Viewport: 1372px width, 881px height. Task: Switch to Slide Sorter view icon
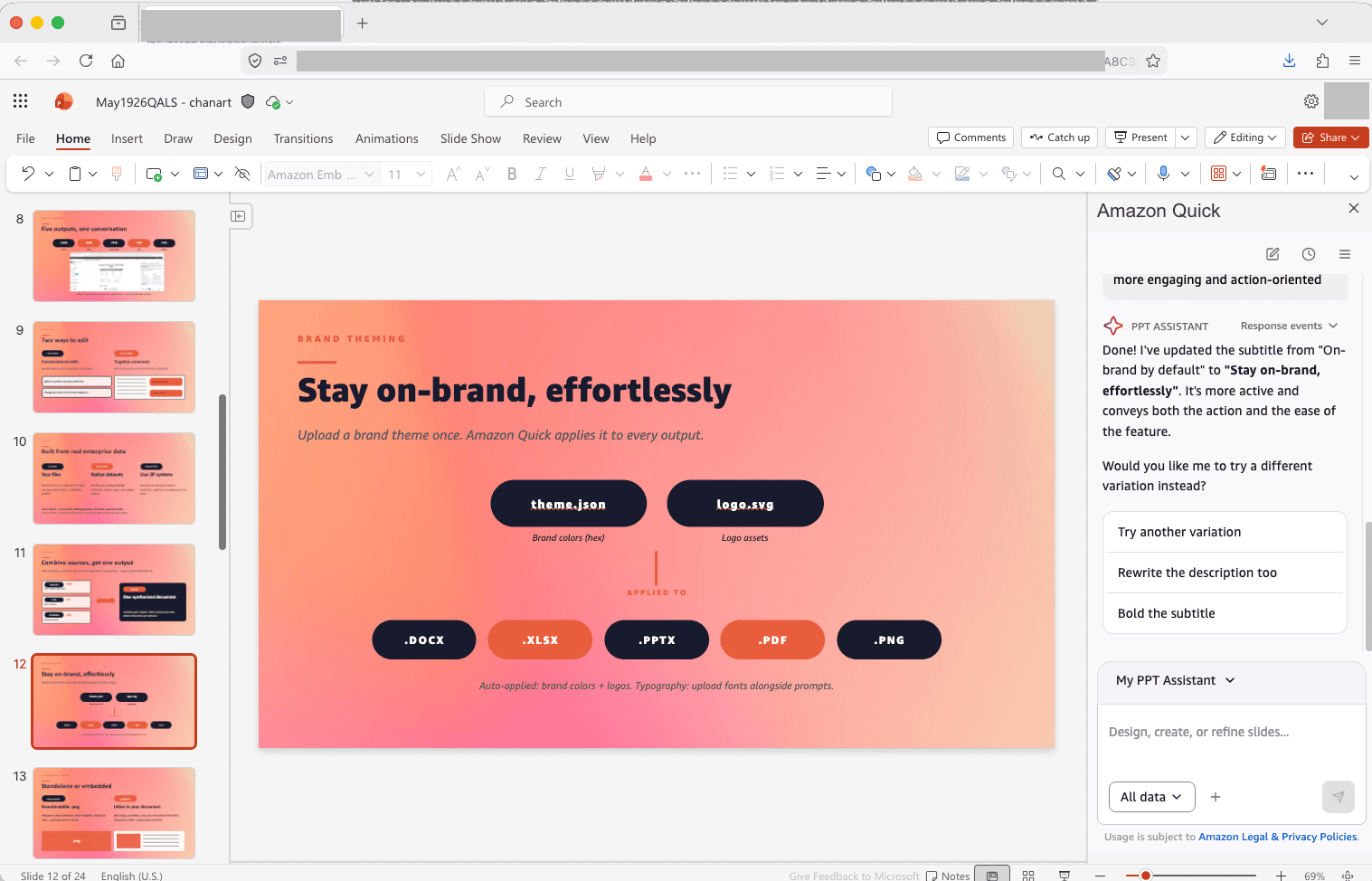pos(1028,876)
